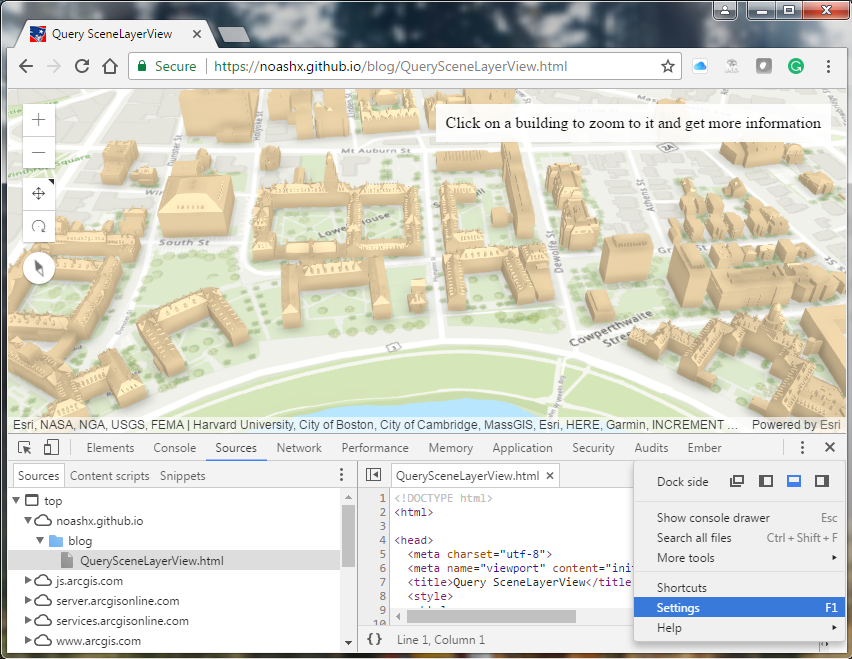852x659 pixels.
Task: Dock DevTools to the bottom
Action: 794,481
